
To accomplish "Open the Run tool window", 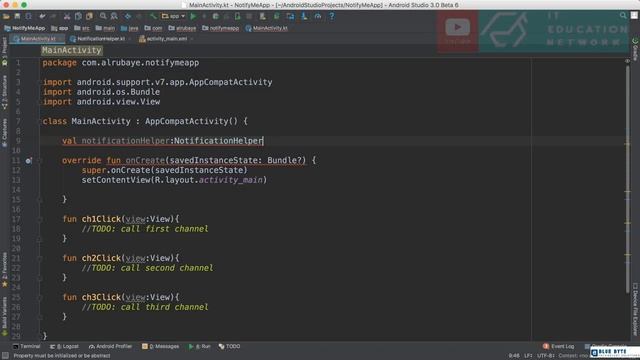I will [199, 346].
